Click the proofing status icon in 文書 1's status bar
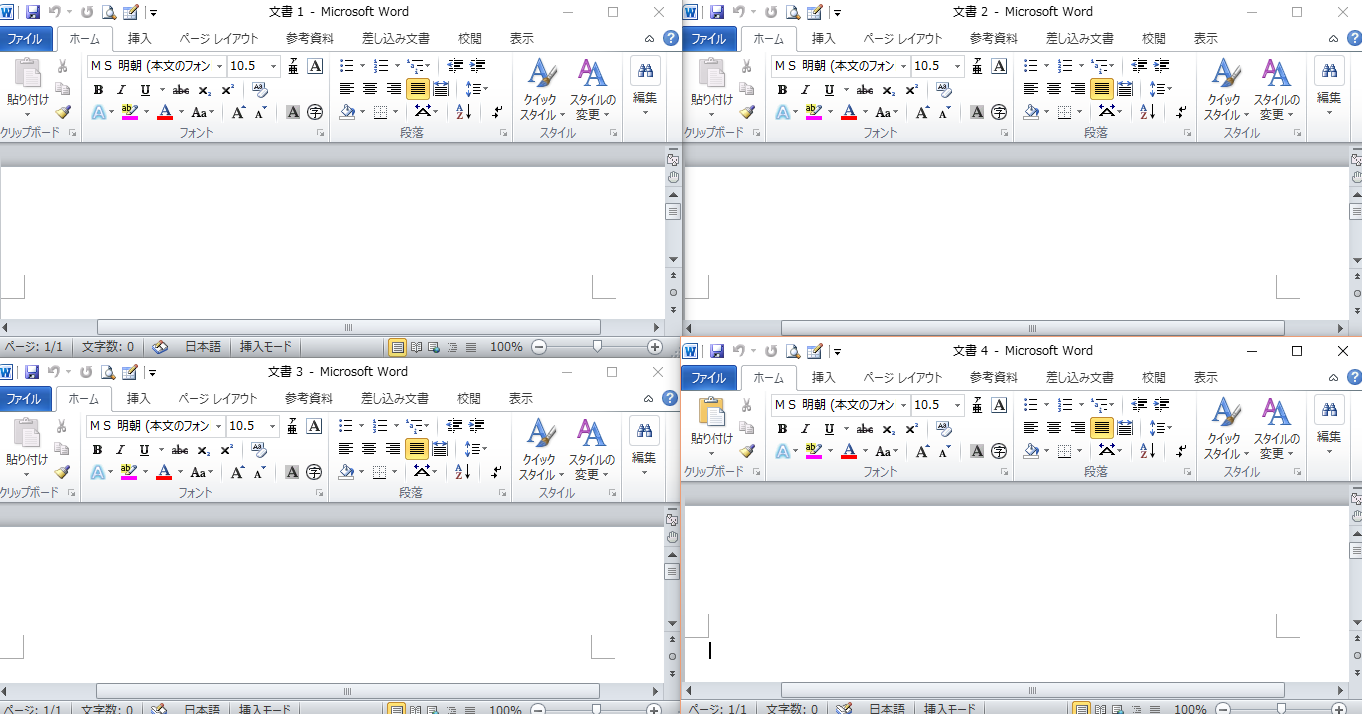This screenshot has height=714, width=1362. pyautogui.click(x=160, y=347)
